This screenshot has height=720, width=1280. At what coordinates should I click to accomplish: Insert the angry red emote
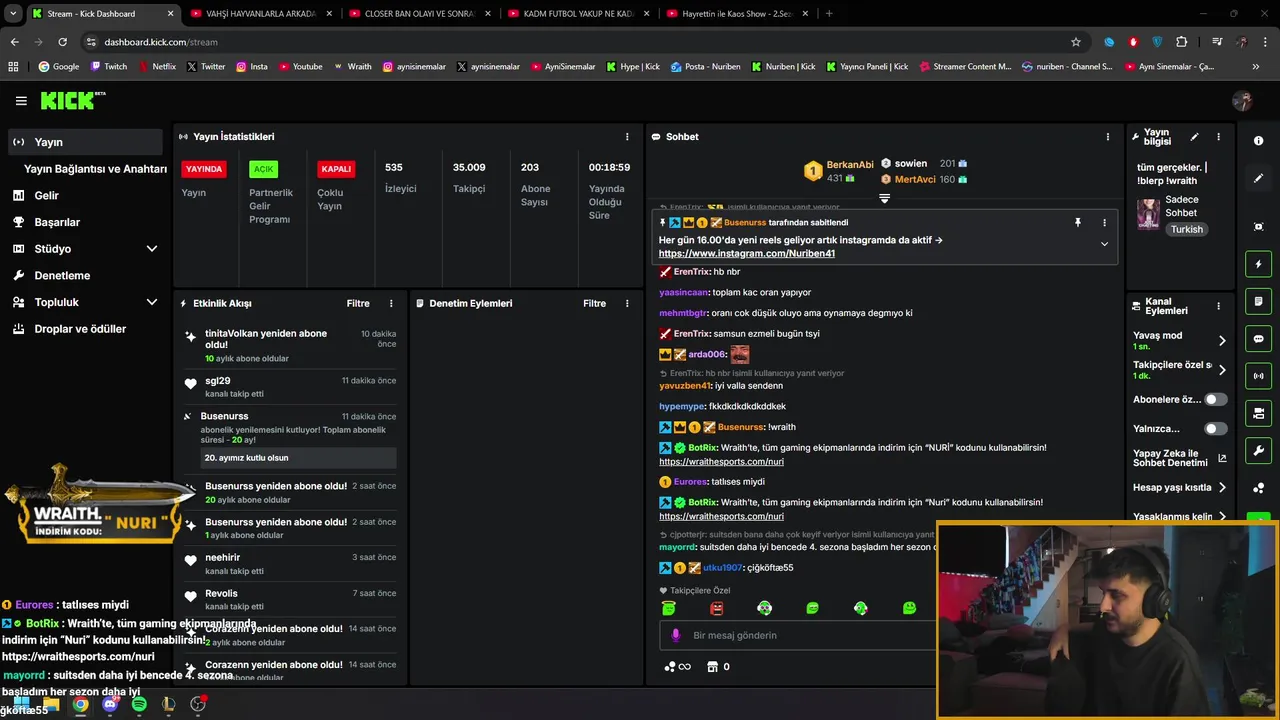coord(717,608)
